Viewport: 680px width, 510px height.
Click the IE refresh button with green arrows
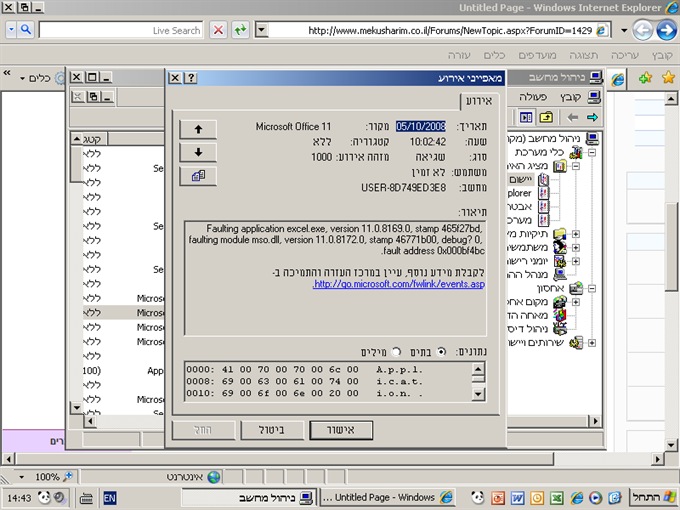tap(241, 30)
